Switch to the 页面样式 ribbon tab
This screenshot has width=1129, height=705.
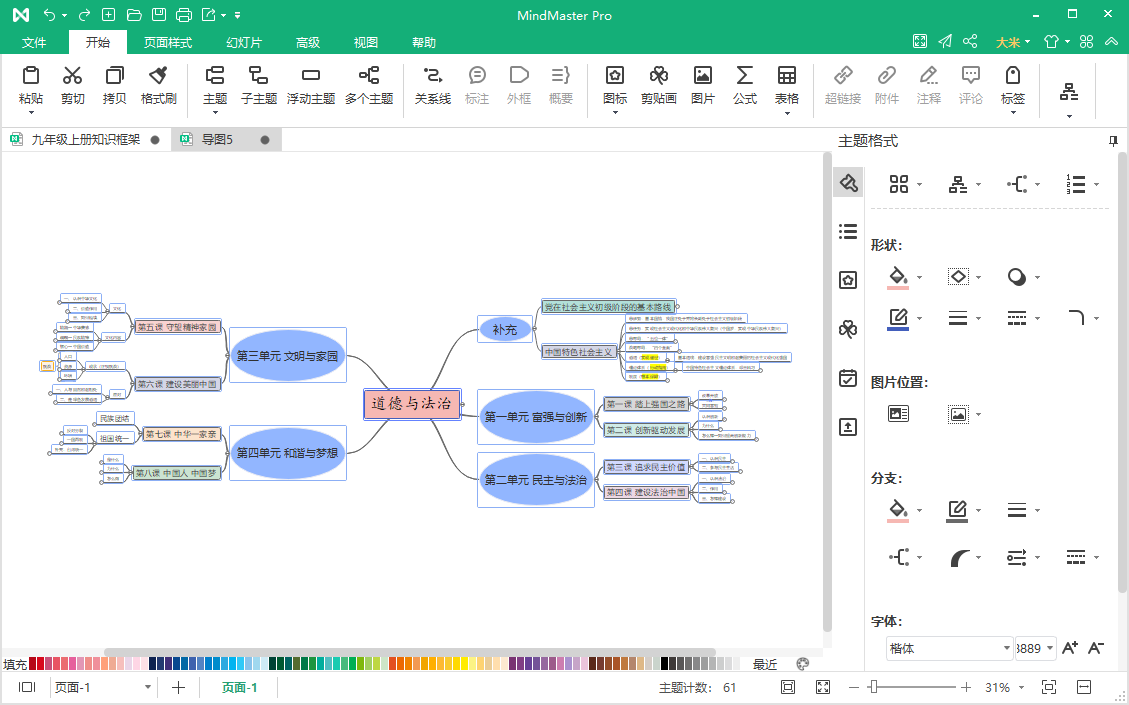tap(168, 42)
